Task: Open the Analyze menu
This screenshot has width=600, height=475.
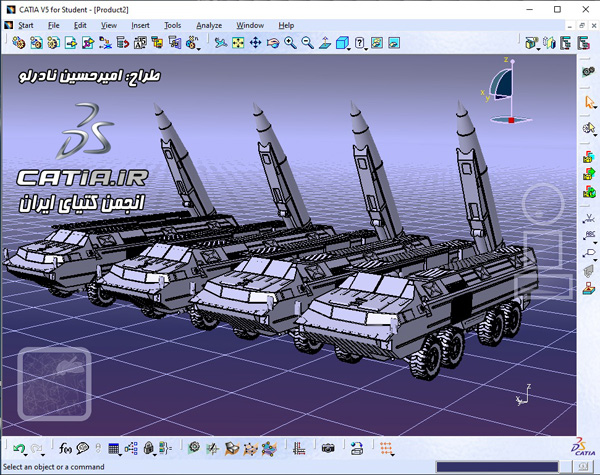Action: click(209, 25)
